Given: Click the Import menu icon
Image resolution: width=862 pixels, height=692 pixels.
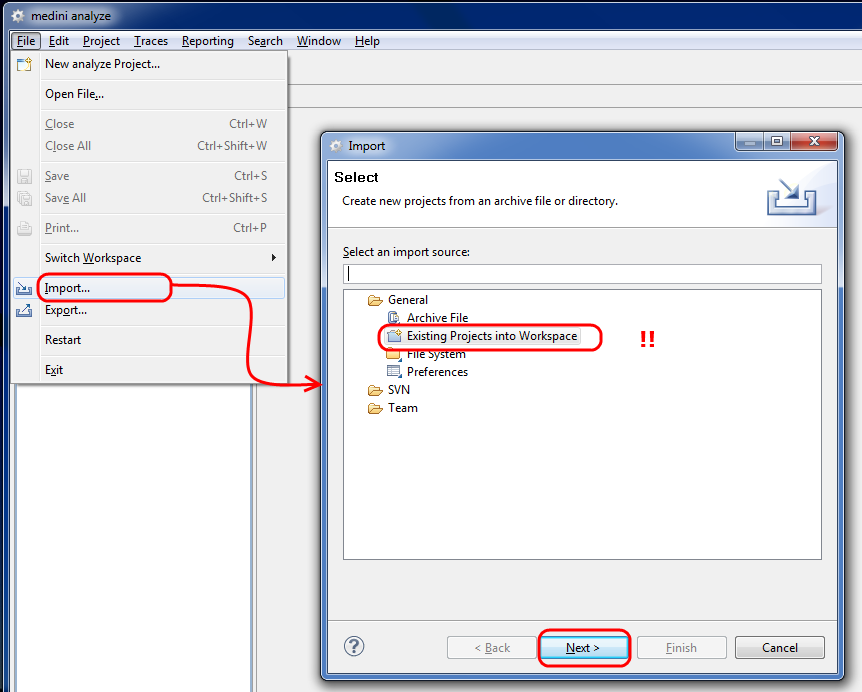Looking at the screenshot, I should point(24,289).
